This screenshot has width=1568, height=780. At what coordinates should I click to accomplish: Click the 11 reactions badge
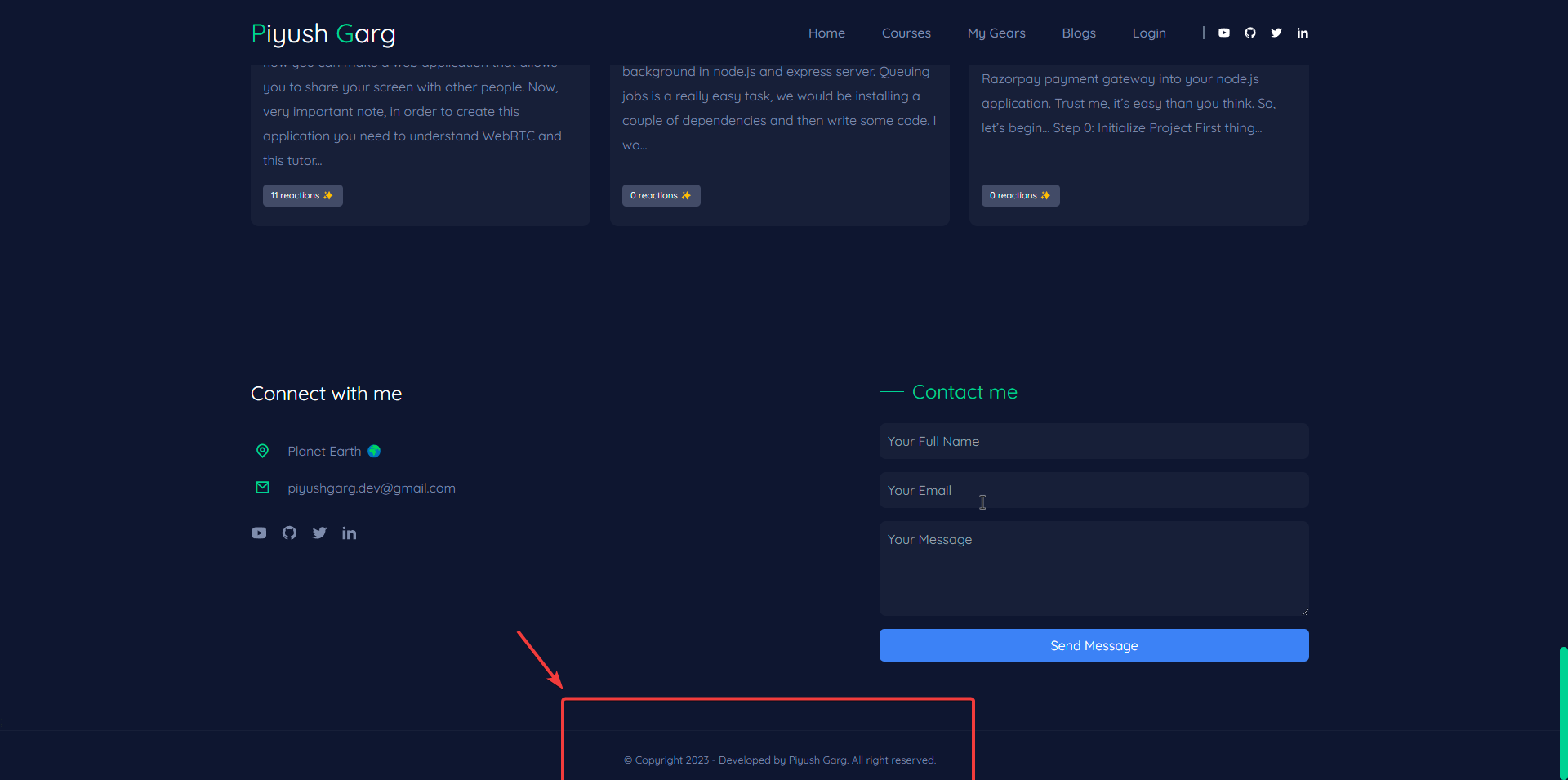click(x=302, y=195)
